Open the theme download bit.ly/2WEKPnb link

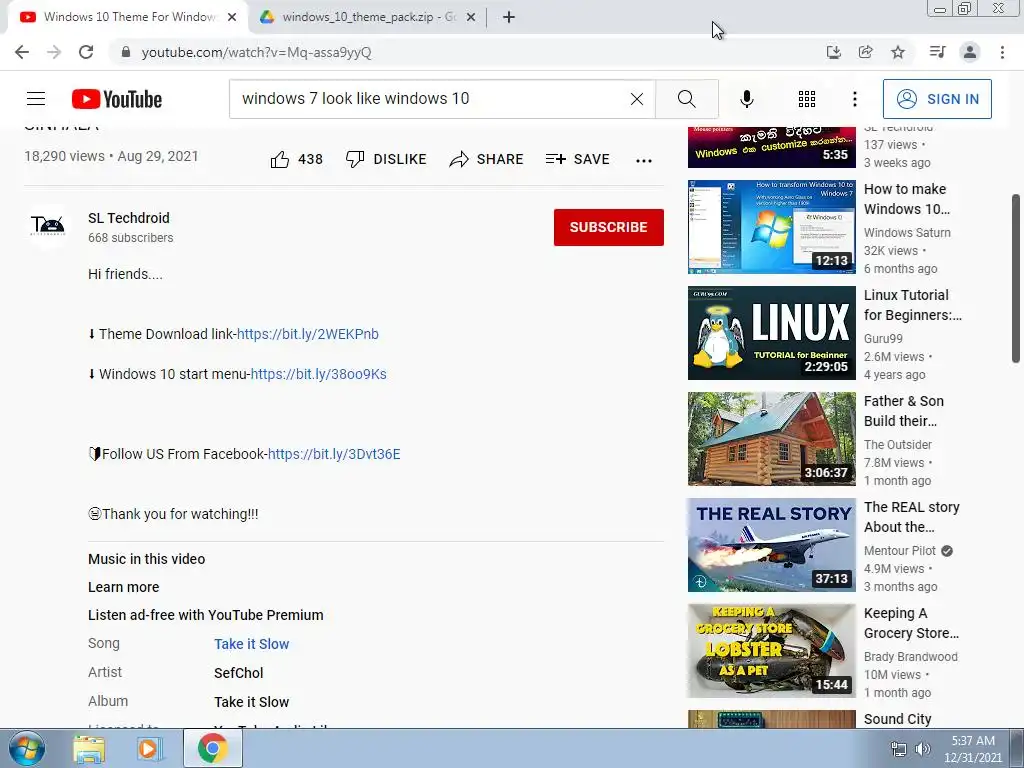click(x=308, y=334)
